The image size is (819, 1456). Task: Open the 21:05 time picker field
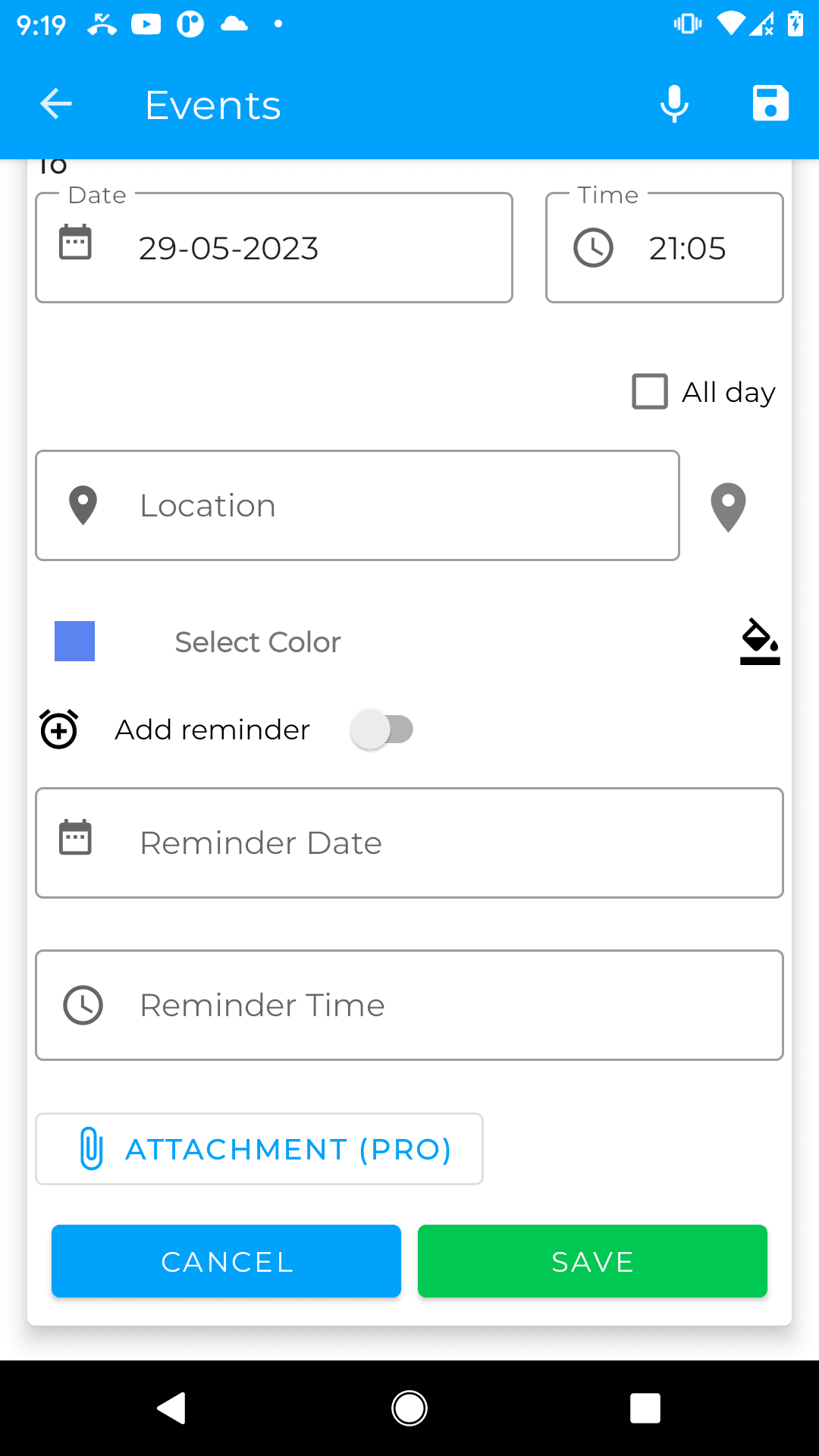coord(664,248)
